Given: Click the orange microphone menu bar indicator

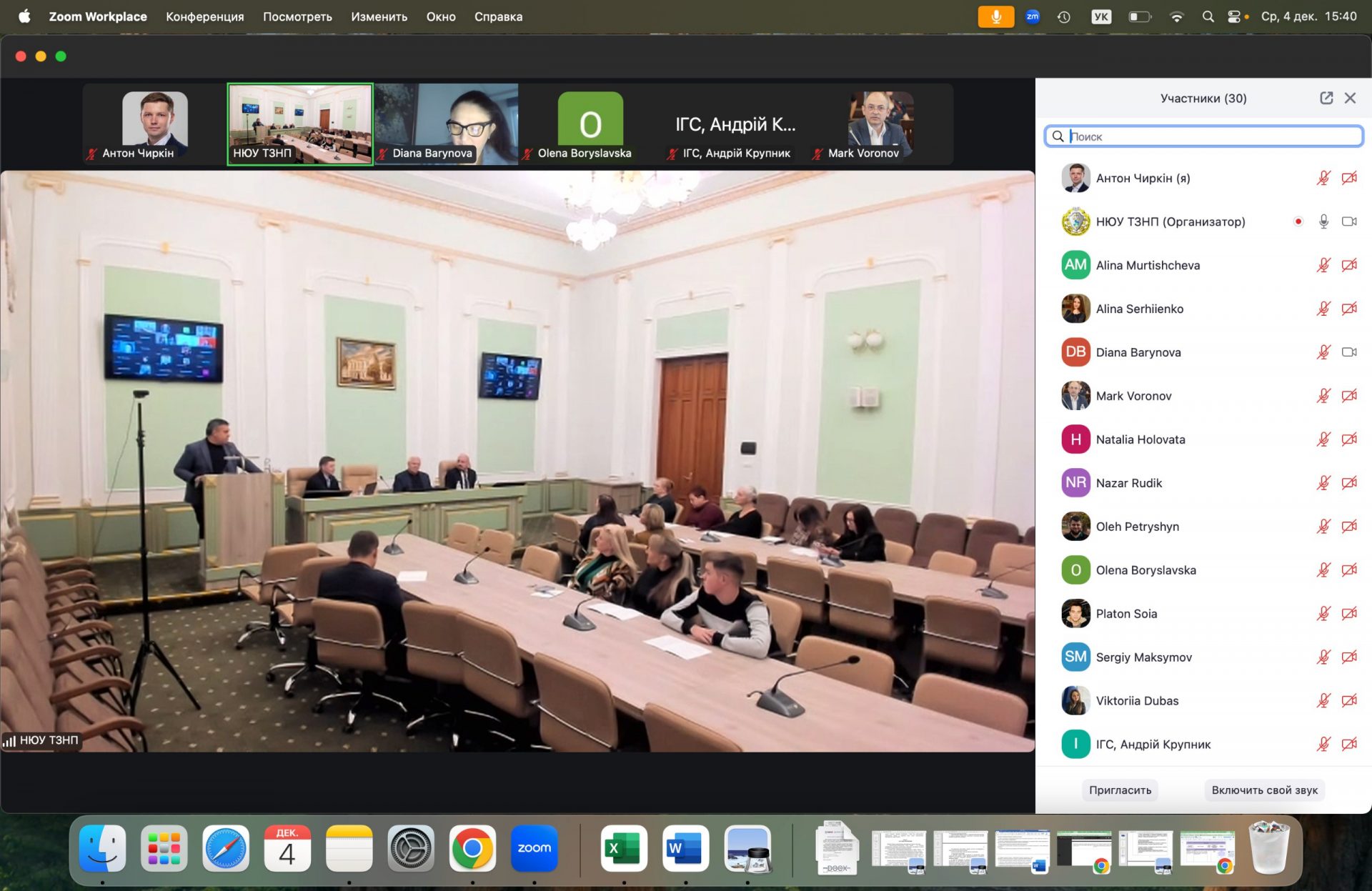Looking at the screenshot, I should [995, 16].
